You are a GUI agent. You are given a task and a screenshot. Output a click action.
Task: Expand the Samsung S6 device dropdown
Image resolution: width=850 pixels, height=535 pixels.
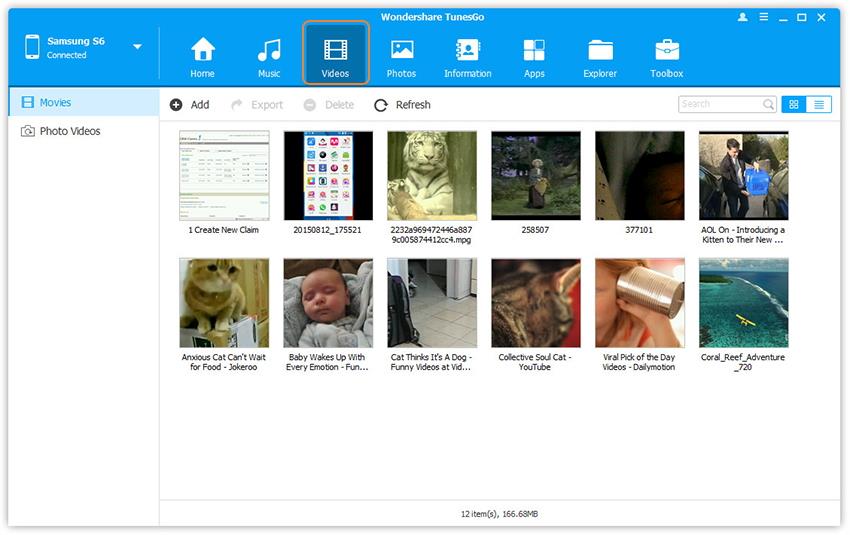(x=137, y=47)
